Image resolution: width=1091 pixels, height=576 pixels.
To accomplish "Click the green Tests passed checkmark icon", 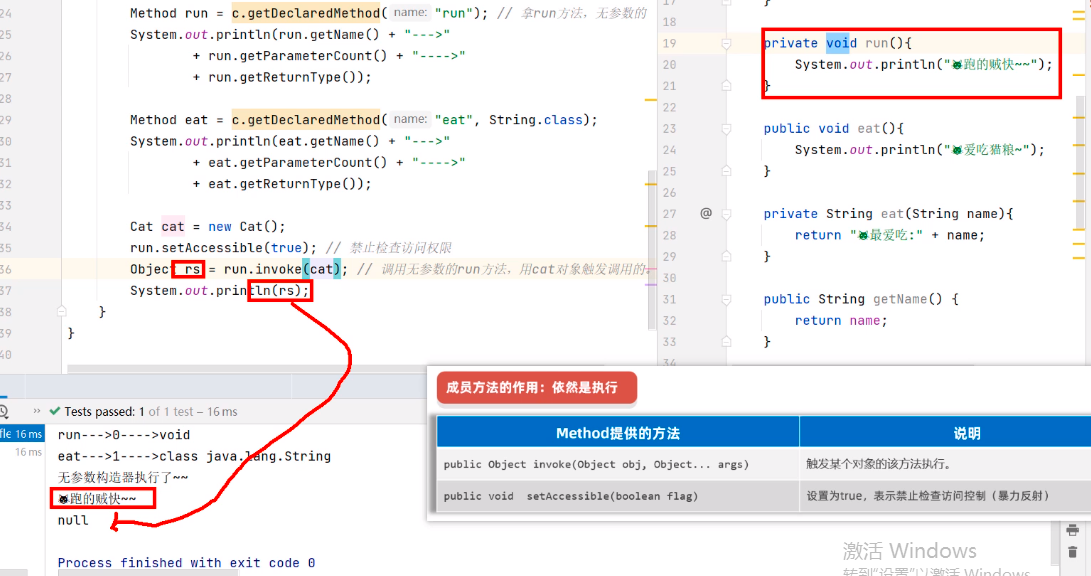I will (55, 411).
